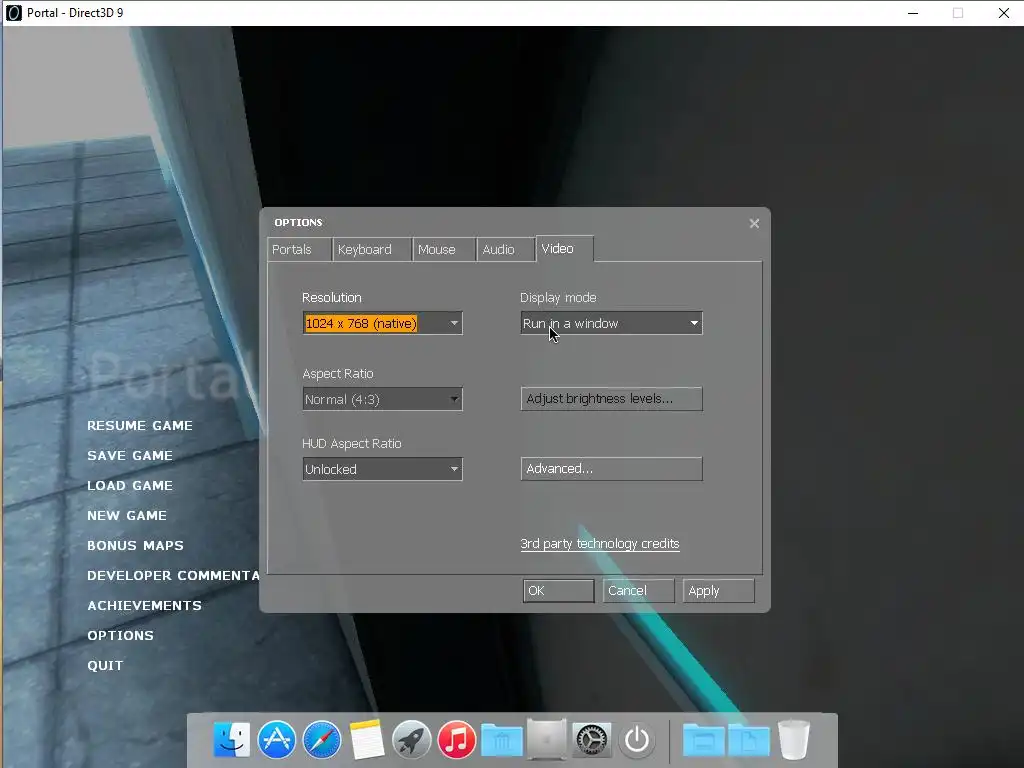Click Cancel in Options dialog
The width and height of the screenshot is (1024, 768).
point(638,590)
